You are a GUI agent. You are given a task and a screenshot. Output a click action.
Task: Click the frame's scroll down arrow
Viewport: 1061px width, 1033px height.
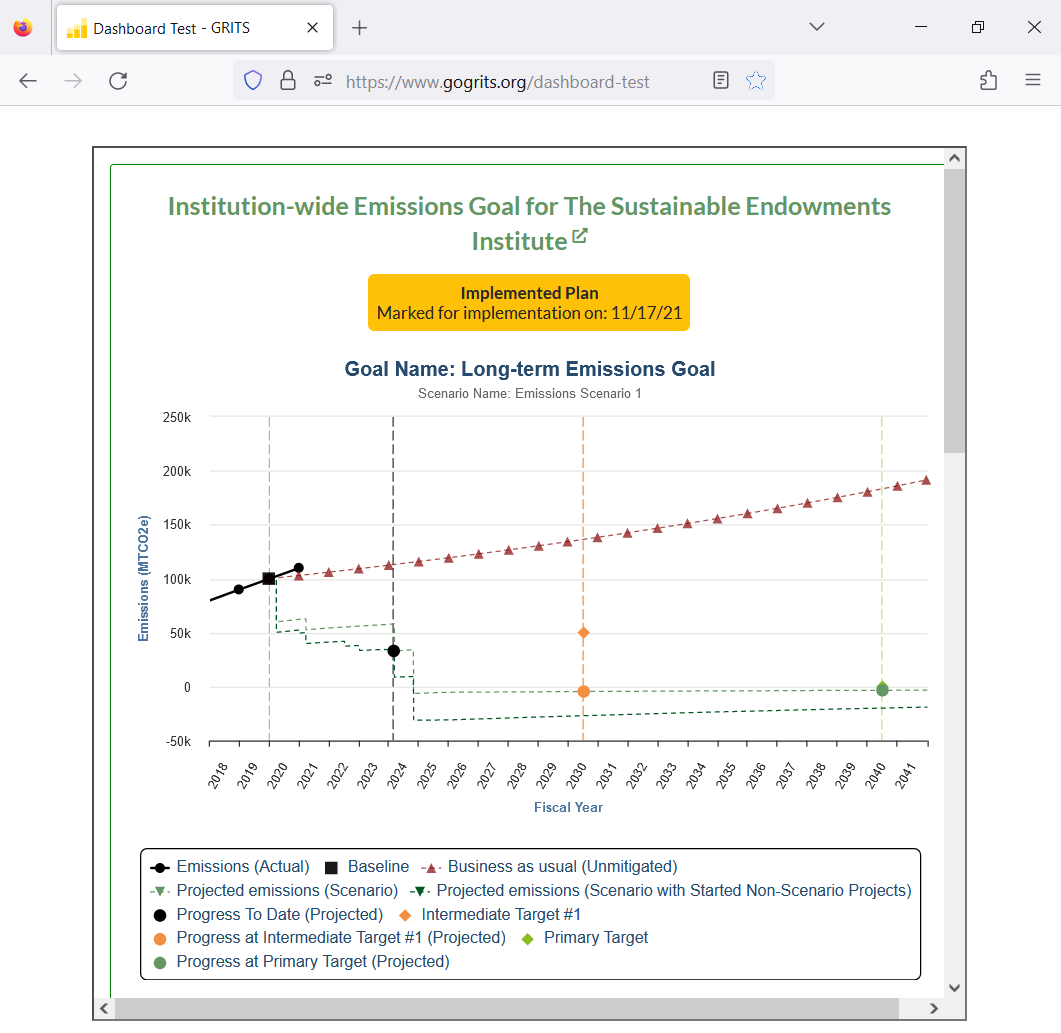point(954,988)
